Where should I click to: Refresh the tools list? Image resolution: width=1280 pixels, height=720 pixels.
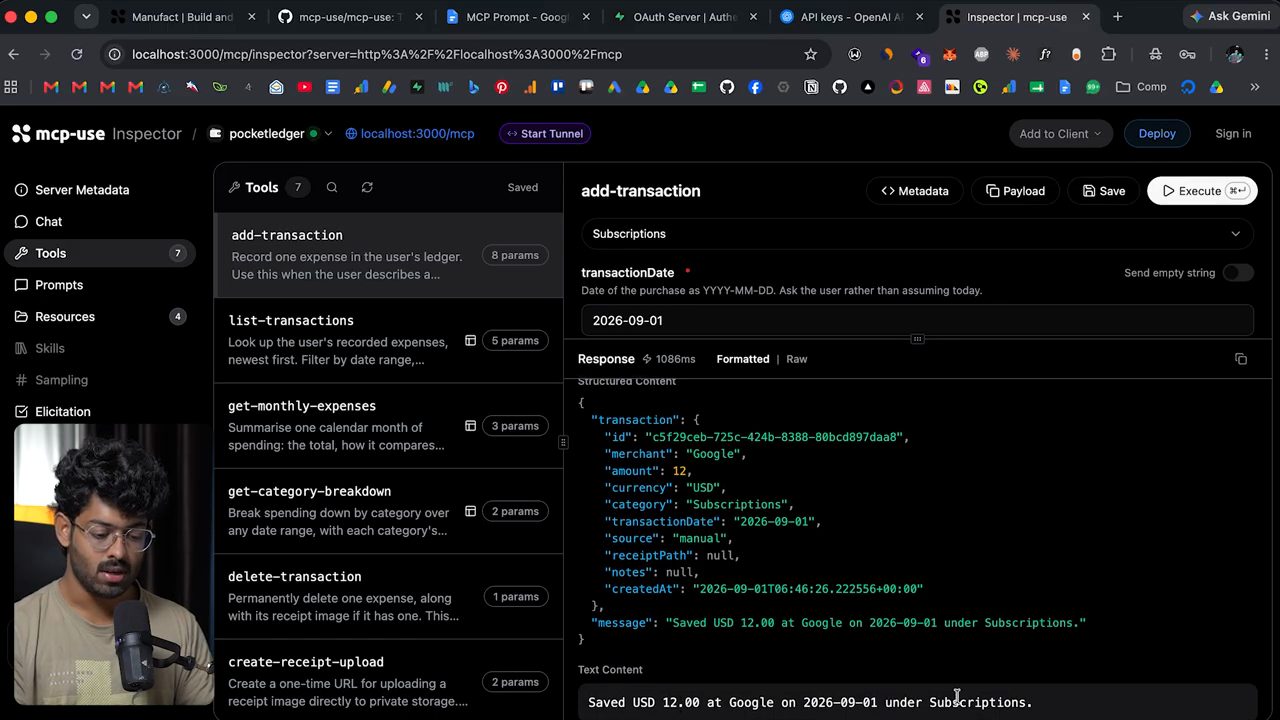(367, 187)
